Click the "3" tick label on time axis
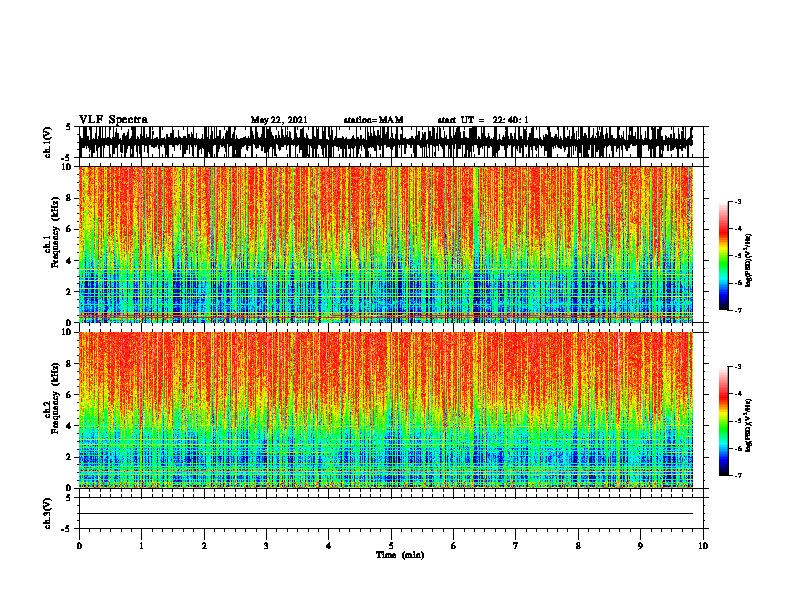 coord(266,546)
